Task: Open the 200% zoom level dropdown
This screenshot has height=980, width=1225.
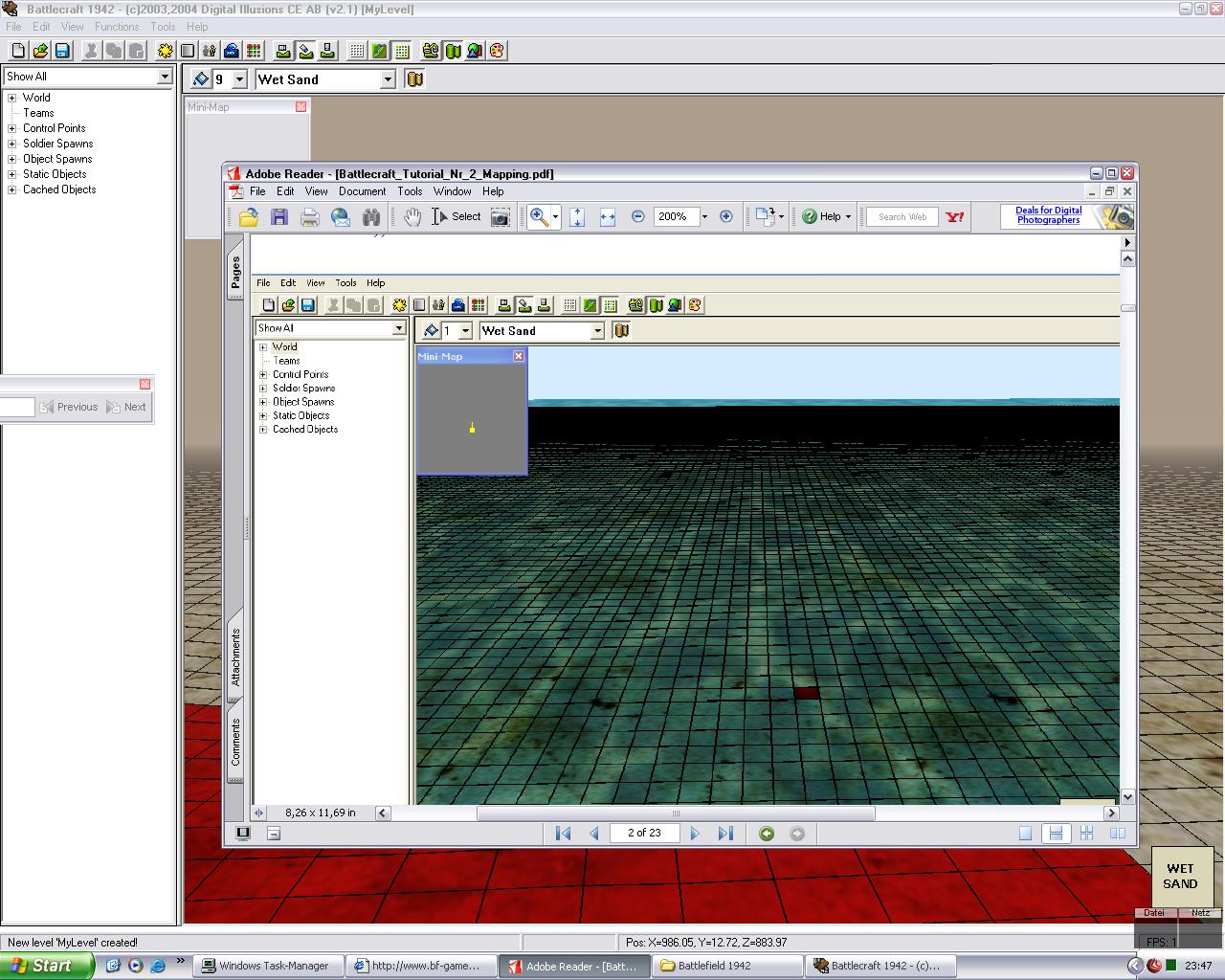Action: [704, 217]
